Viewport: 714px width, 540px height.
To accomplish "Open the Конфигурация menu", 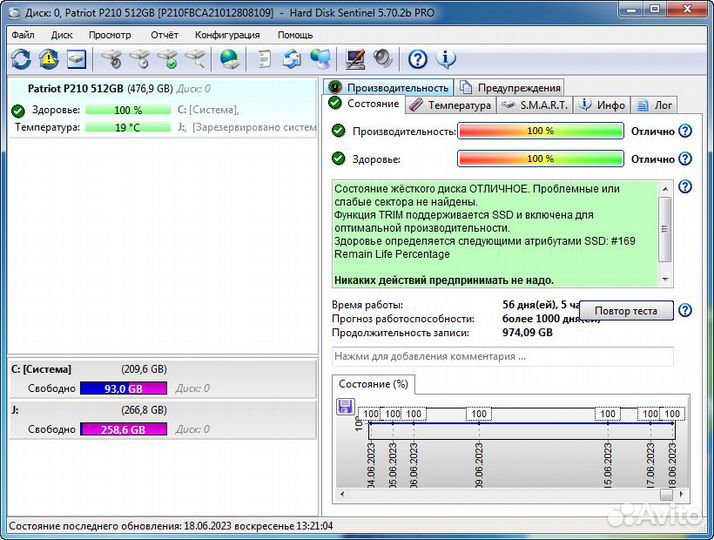I will (x=227, y=34).
